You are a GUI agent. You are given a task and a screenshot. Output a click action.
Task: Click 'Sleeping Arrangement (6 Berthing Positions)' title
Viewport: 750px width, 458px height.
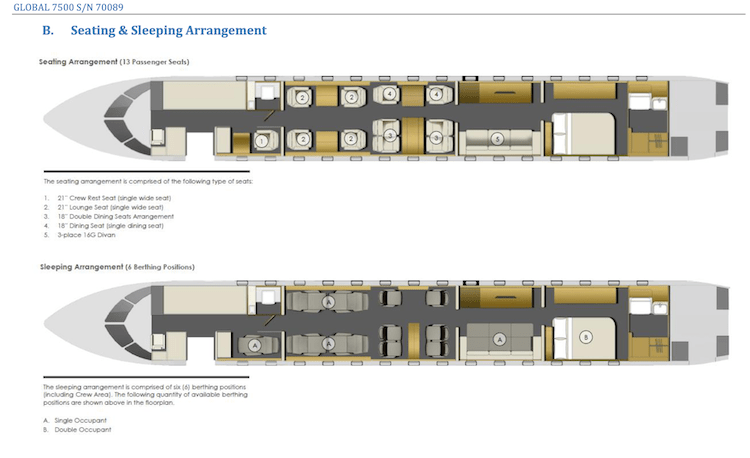pyautogui.click(x=116, y=268)
